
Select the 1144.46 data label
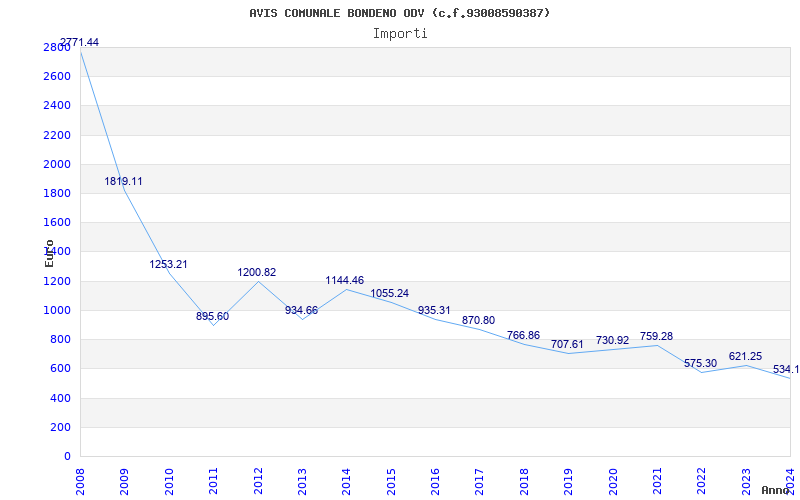pos(345,280)
